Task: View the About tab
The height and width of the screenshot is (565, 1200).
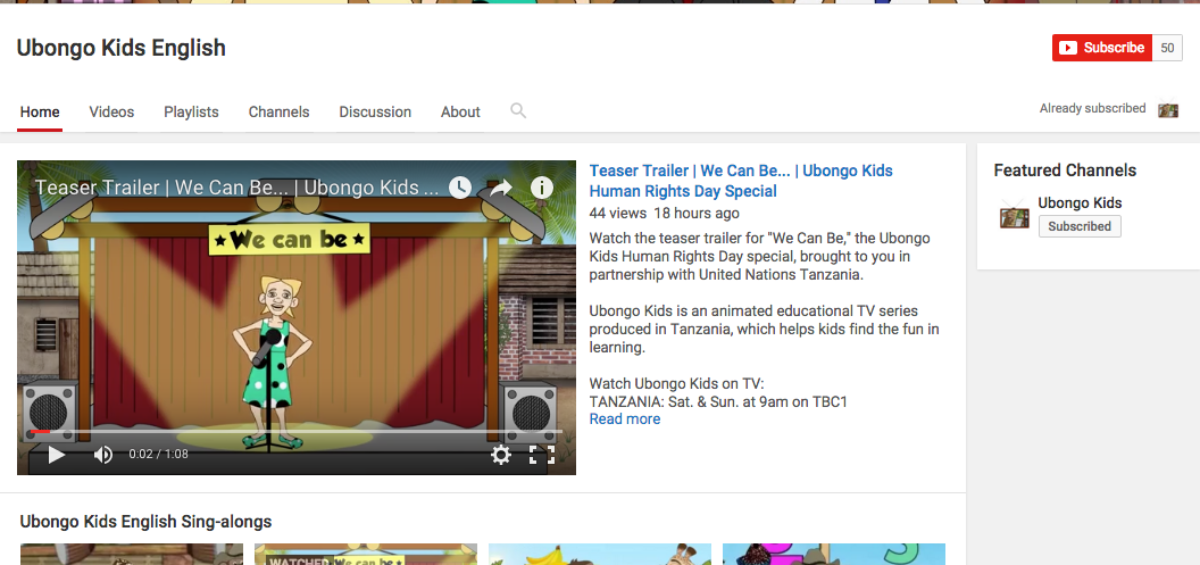Action: point(460,112)
